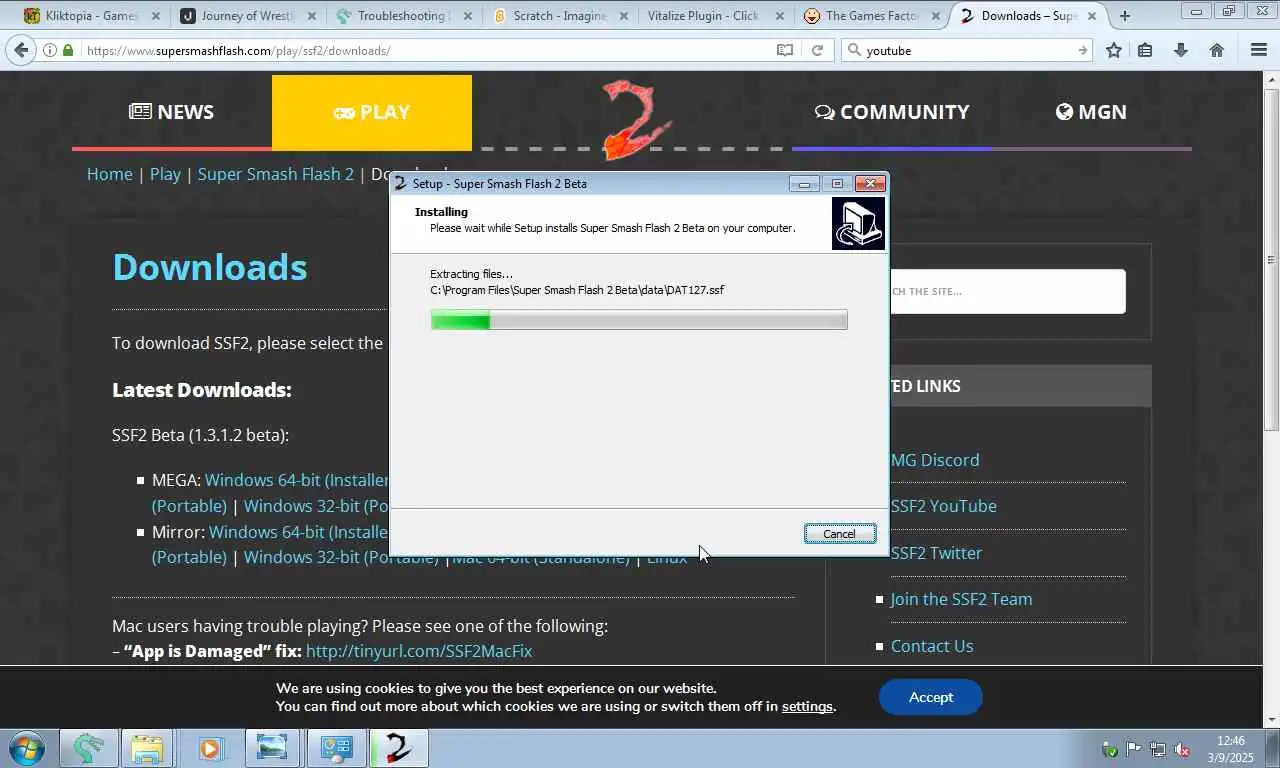The height and width of the screenshot is (768, 1280).
Task: Accept the cookies notice
Action: pos(931,697)
